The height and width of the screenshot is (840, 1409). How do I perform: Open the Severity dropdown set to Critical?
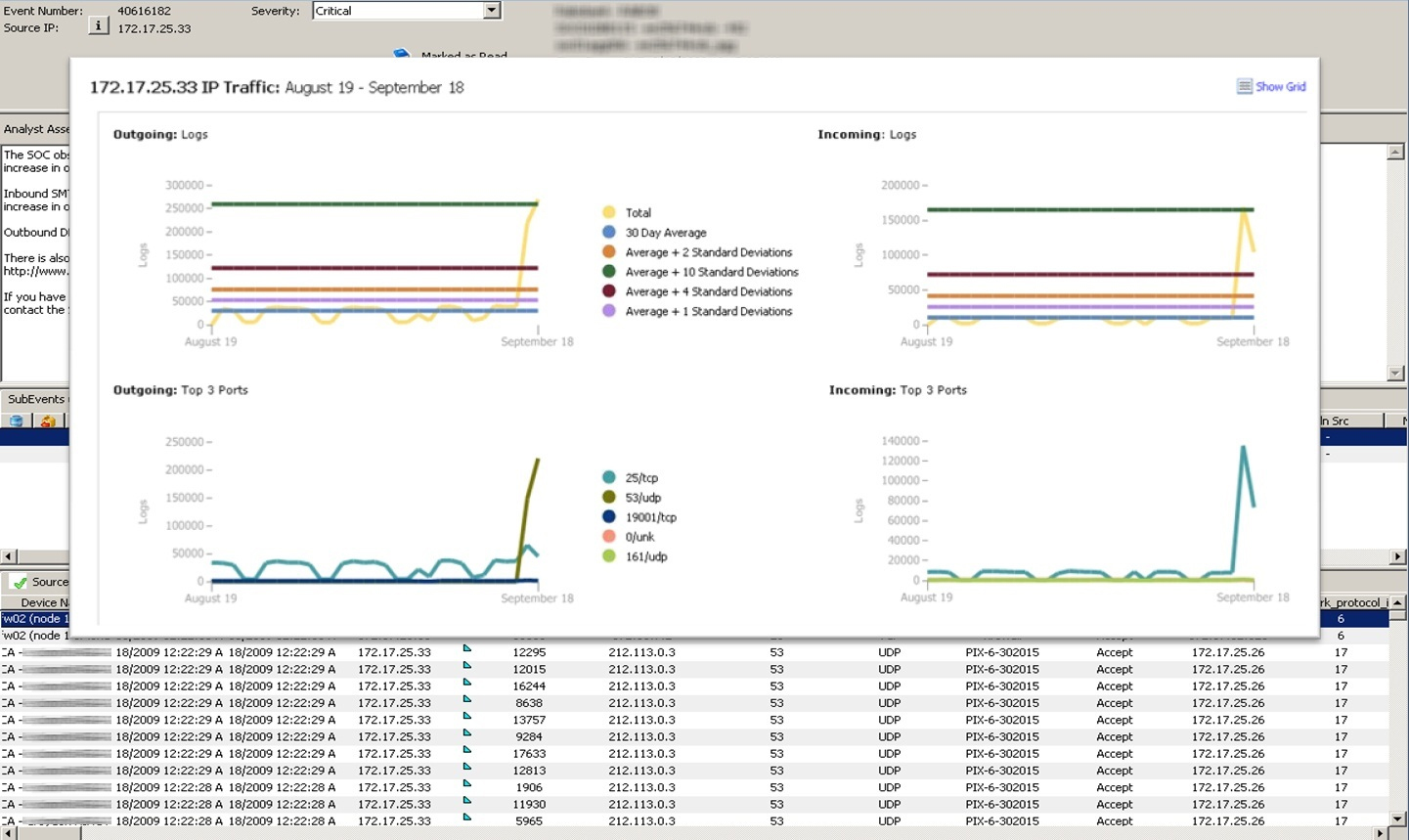pyautogui.click(x=492, y=11)
